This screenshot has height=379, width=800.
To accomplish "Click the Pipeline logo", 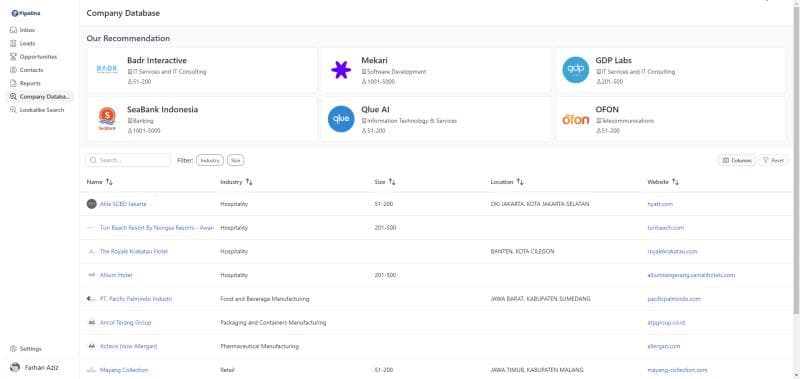I will tap(26, 13).
